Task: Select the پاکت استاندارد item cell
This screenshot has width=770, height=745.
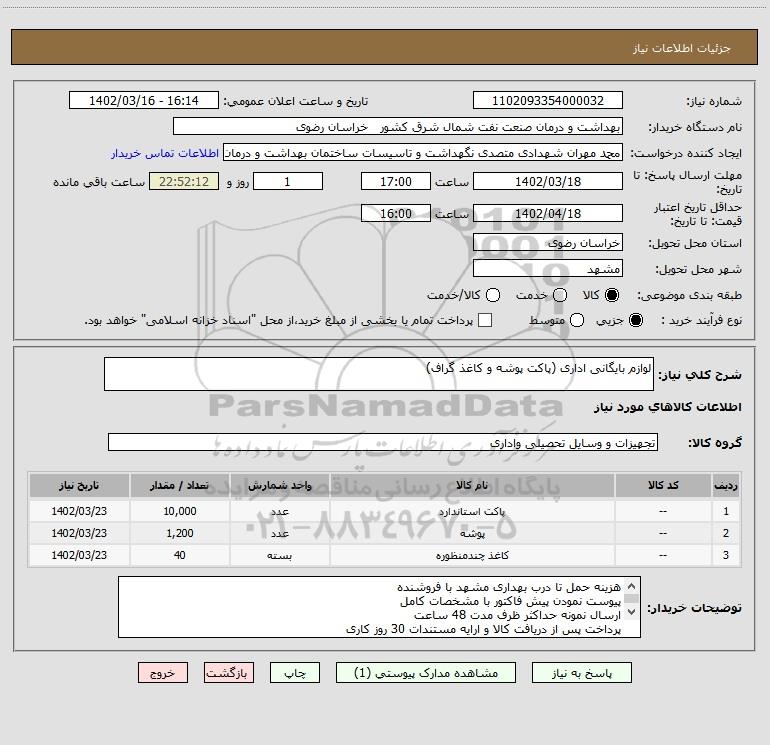Action: click(472, 511)
